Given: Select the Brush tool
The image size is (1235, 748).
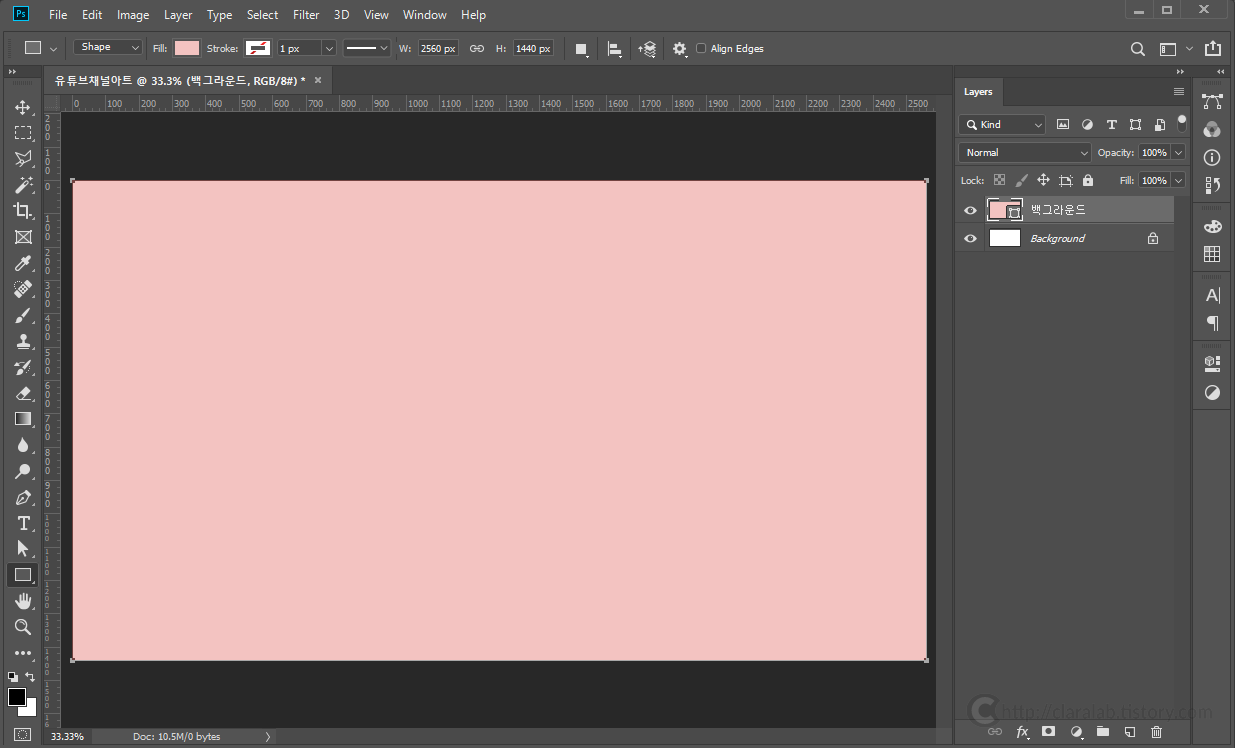Looking at the screenshot, I should (22, 315).
